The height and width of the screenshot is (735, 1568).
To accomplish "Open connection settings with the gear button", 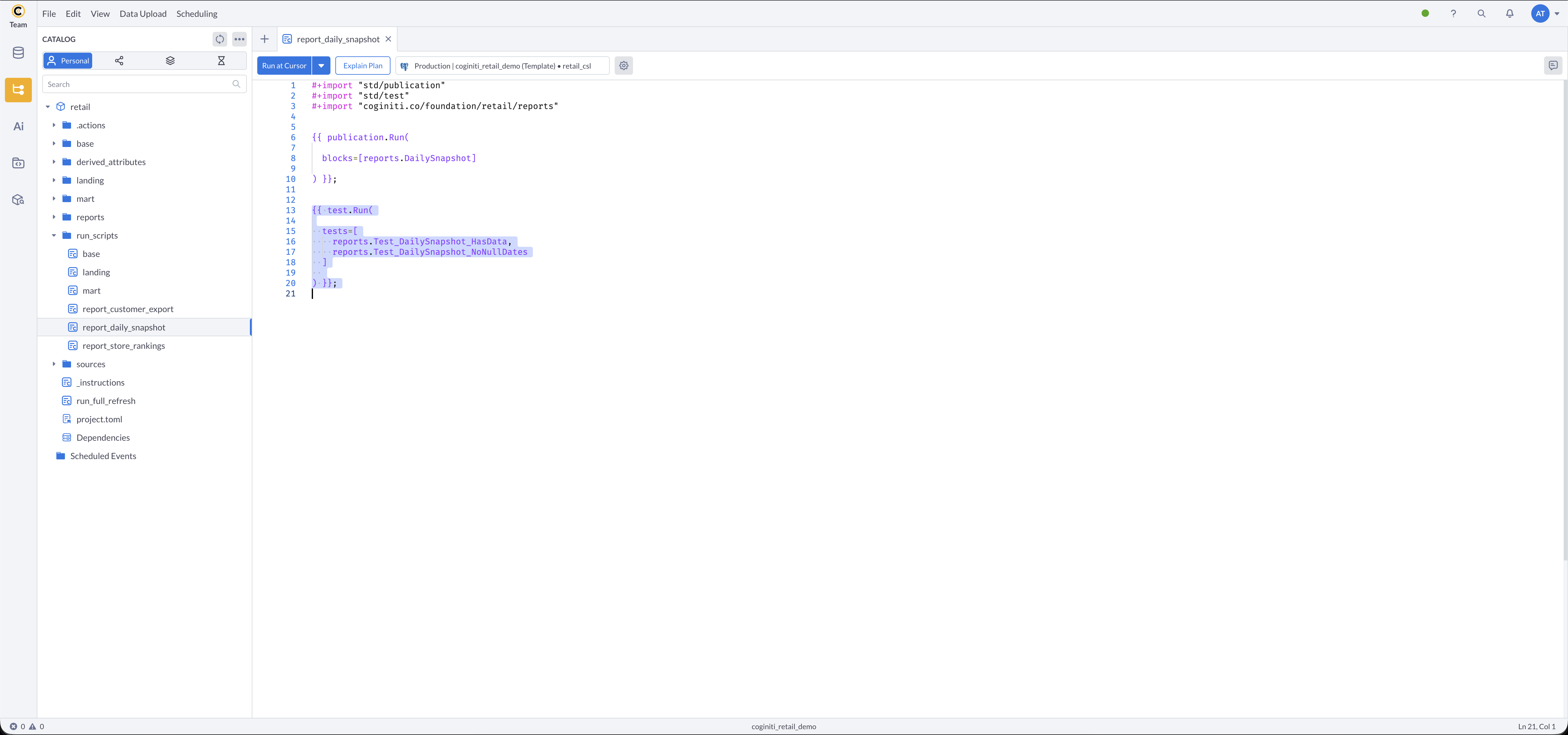I will (x=623, y=65).
